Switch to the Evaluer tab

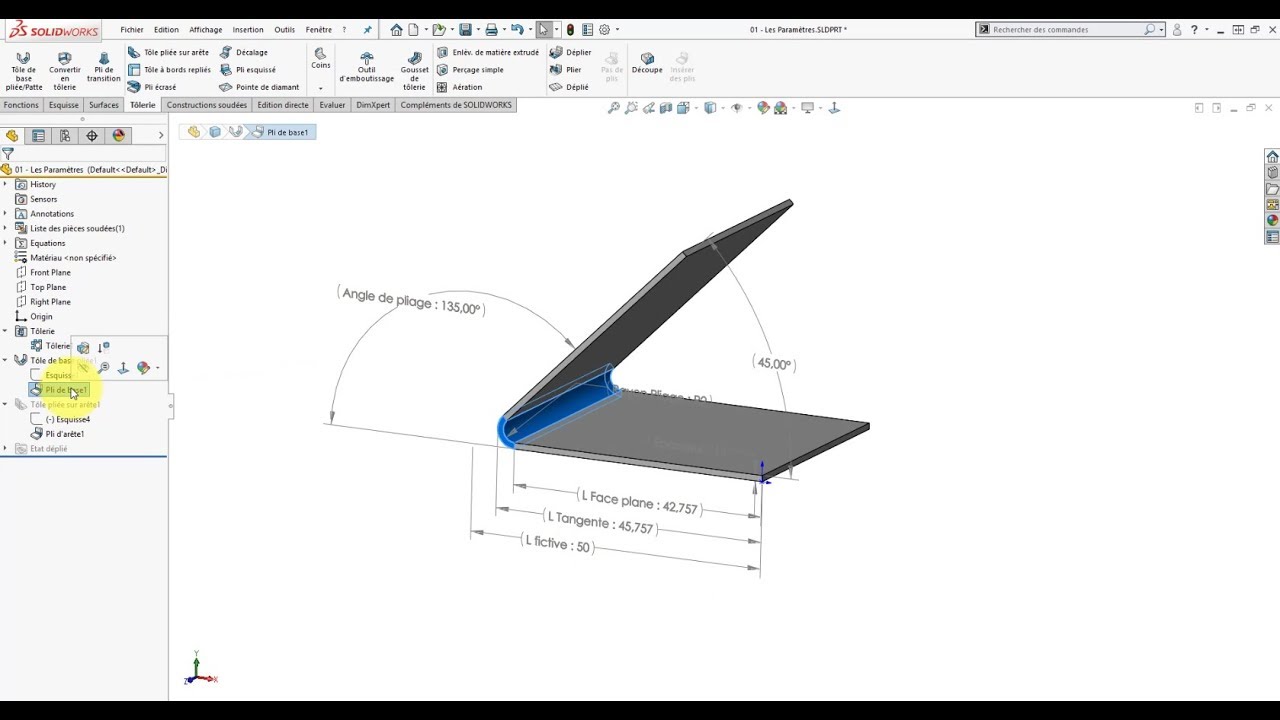[x=333, y=105]
